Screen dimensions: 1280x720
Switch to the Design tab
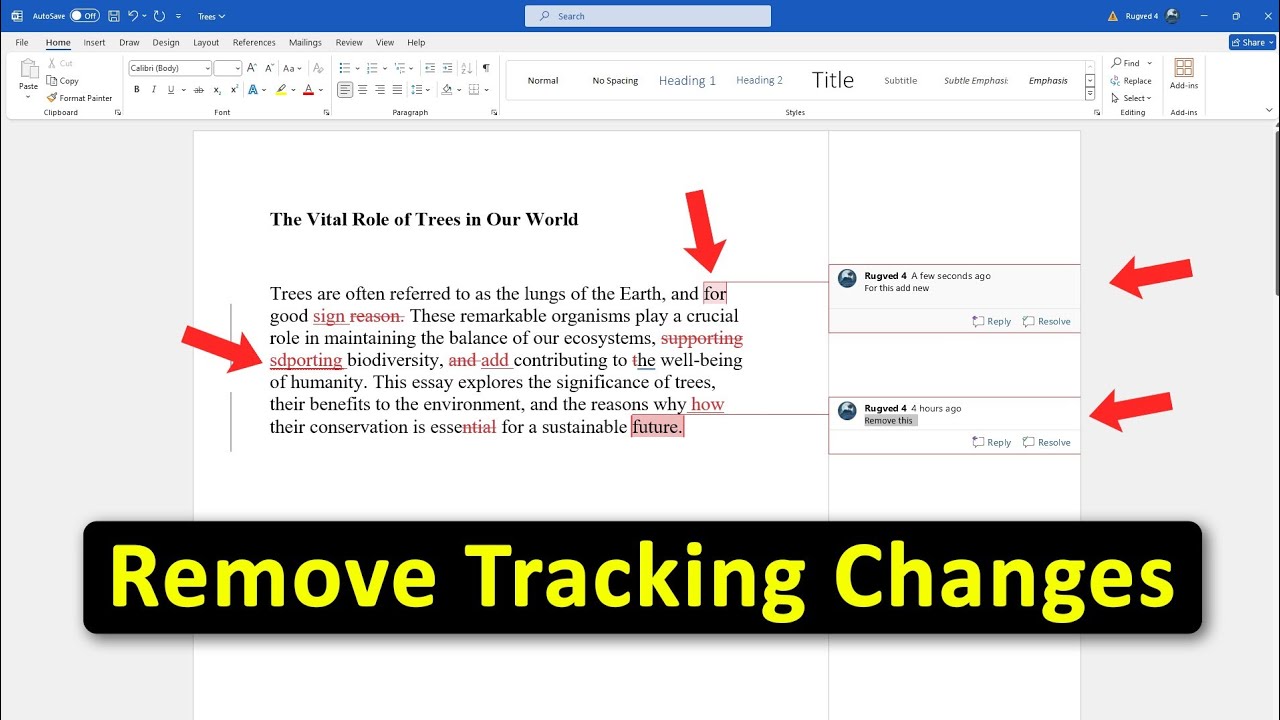[166, 43]
